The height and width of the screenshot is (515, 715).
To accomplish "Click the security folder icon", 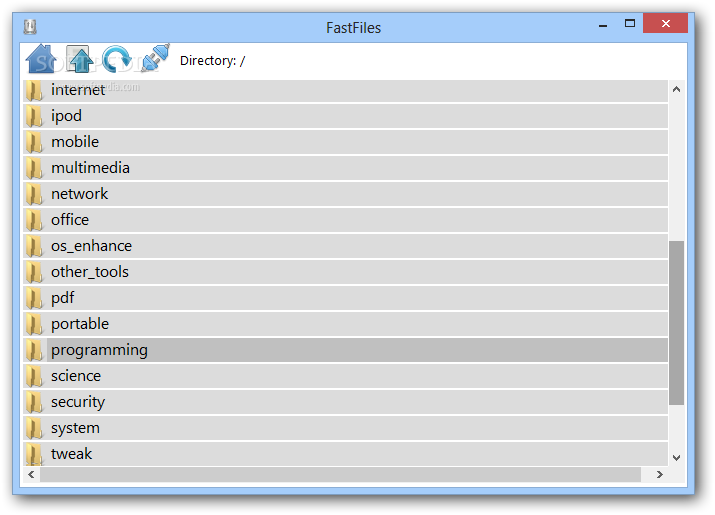I will 34,402.
